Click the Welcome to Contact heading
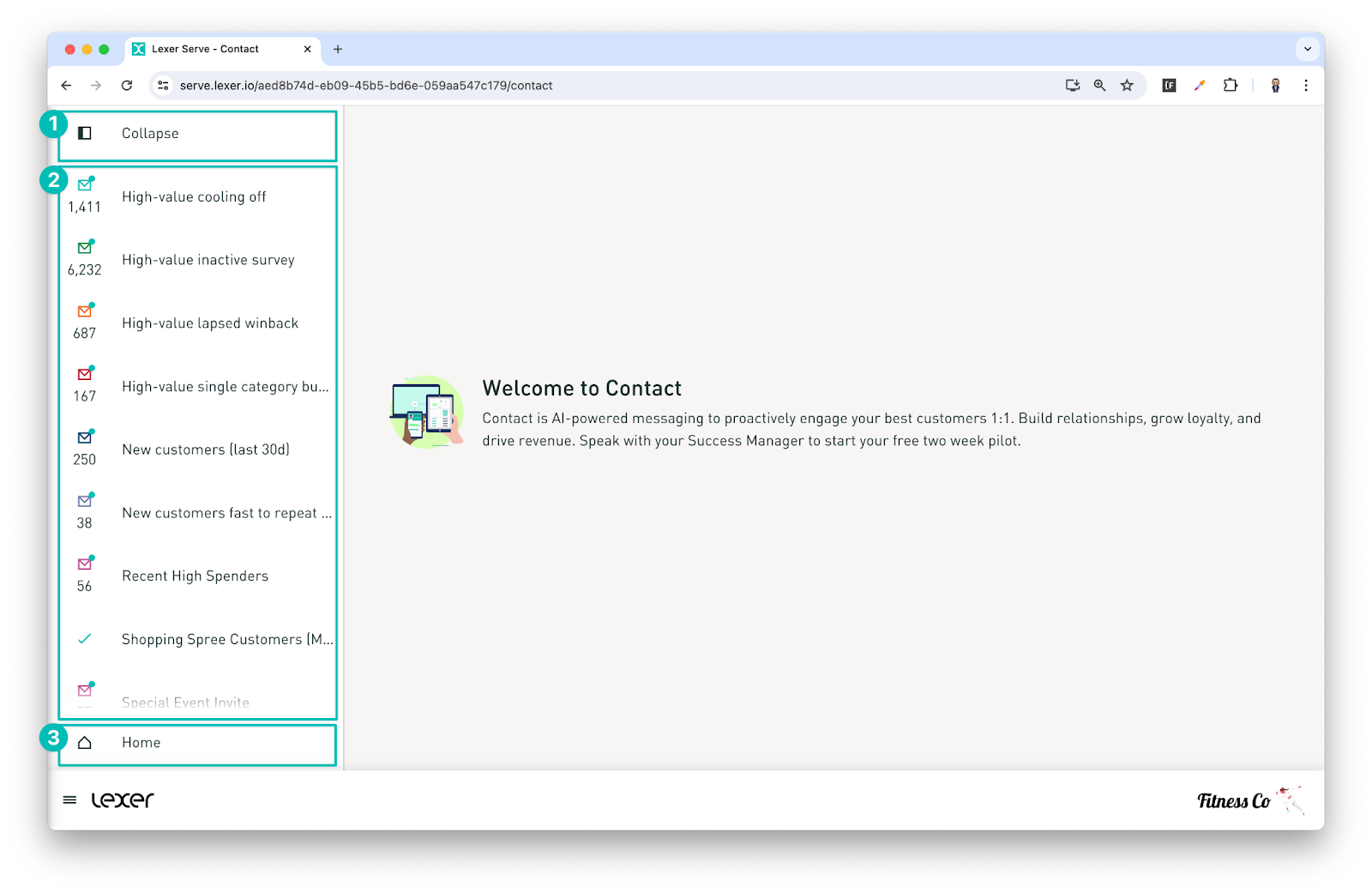Viewport: 1372px width, 893px height. coord(582,389)
